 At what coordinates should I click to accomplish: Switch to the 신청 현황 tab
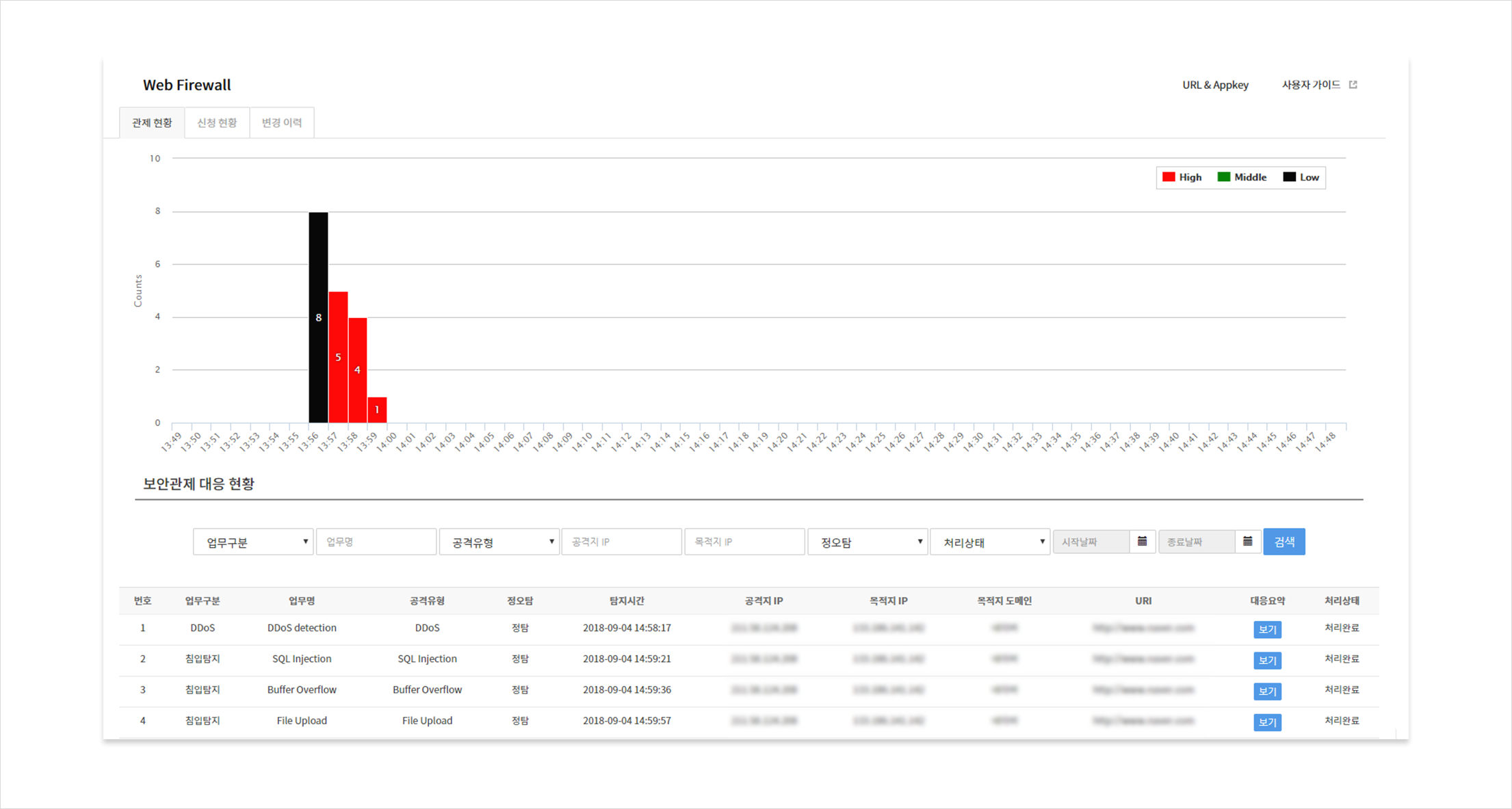(x=217, y=123)
